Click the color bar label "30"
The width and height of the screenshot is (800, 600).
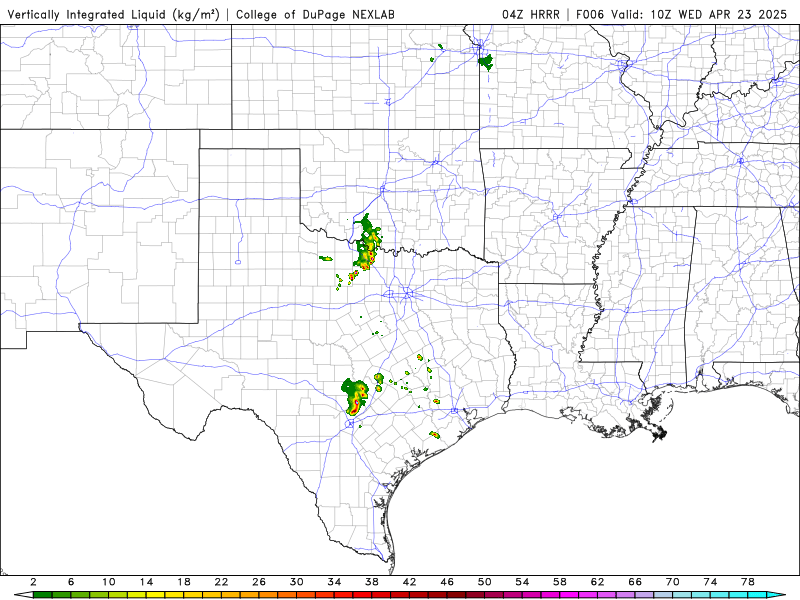(296, 582)
